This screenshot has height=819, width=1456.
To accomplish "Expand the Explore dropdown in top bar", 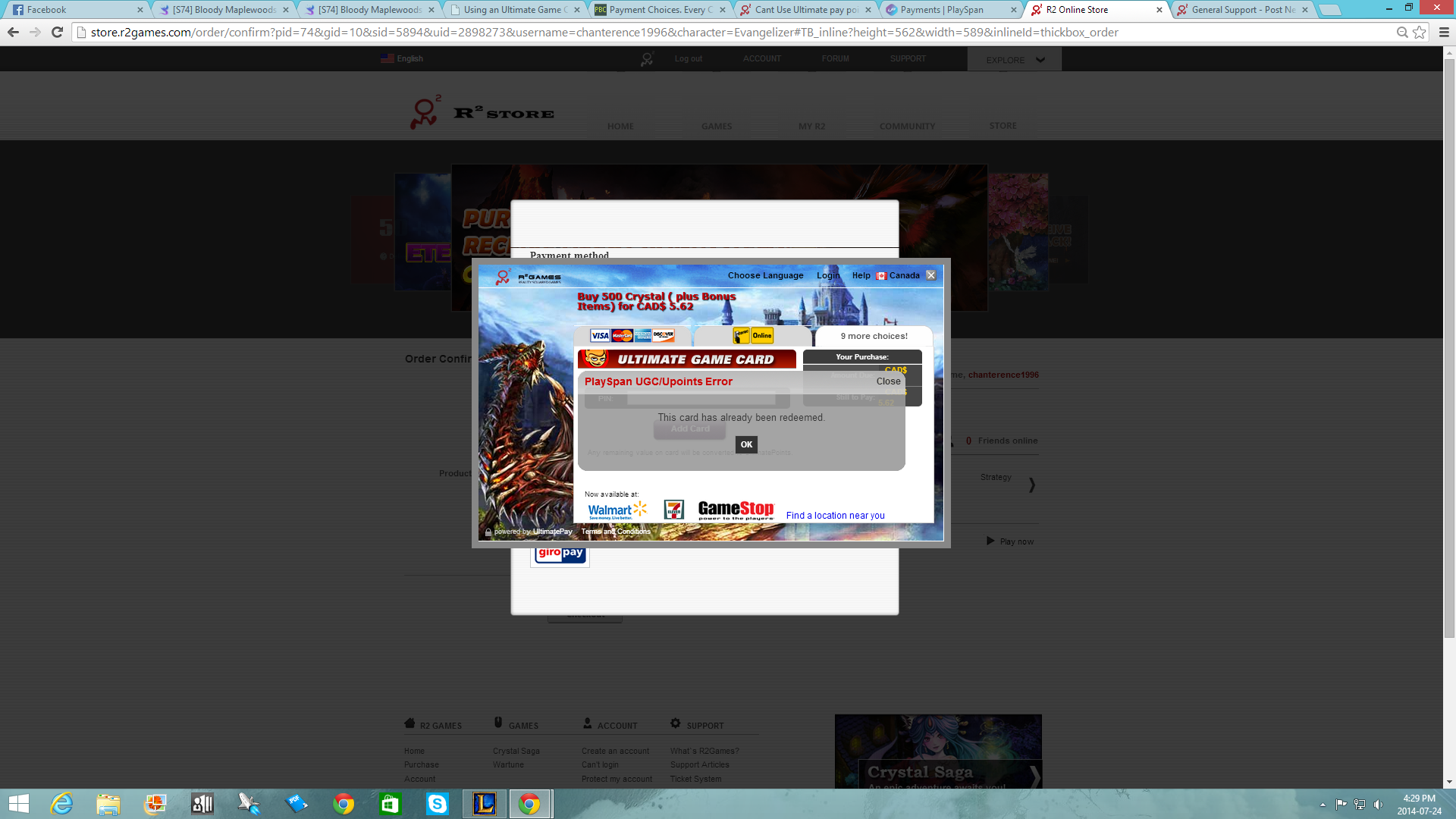I will pos(1015,60).
